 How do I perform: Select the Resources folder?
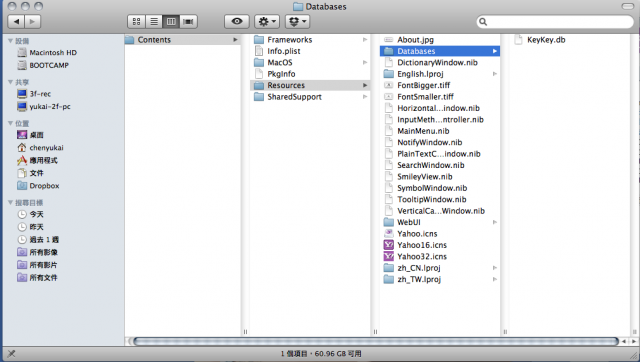(x=310, y=85)
